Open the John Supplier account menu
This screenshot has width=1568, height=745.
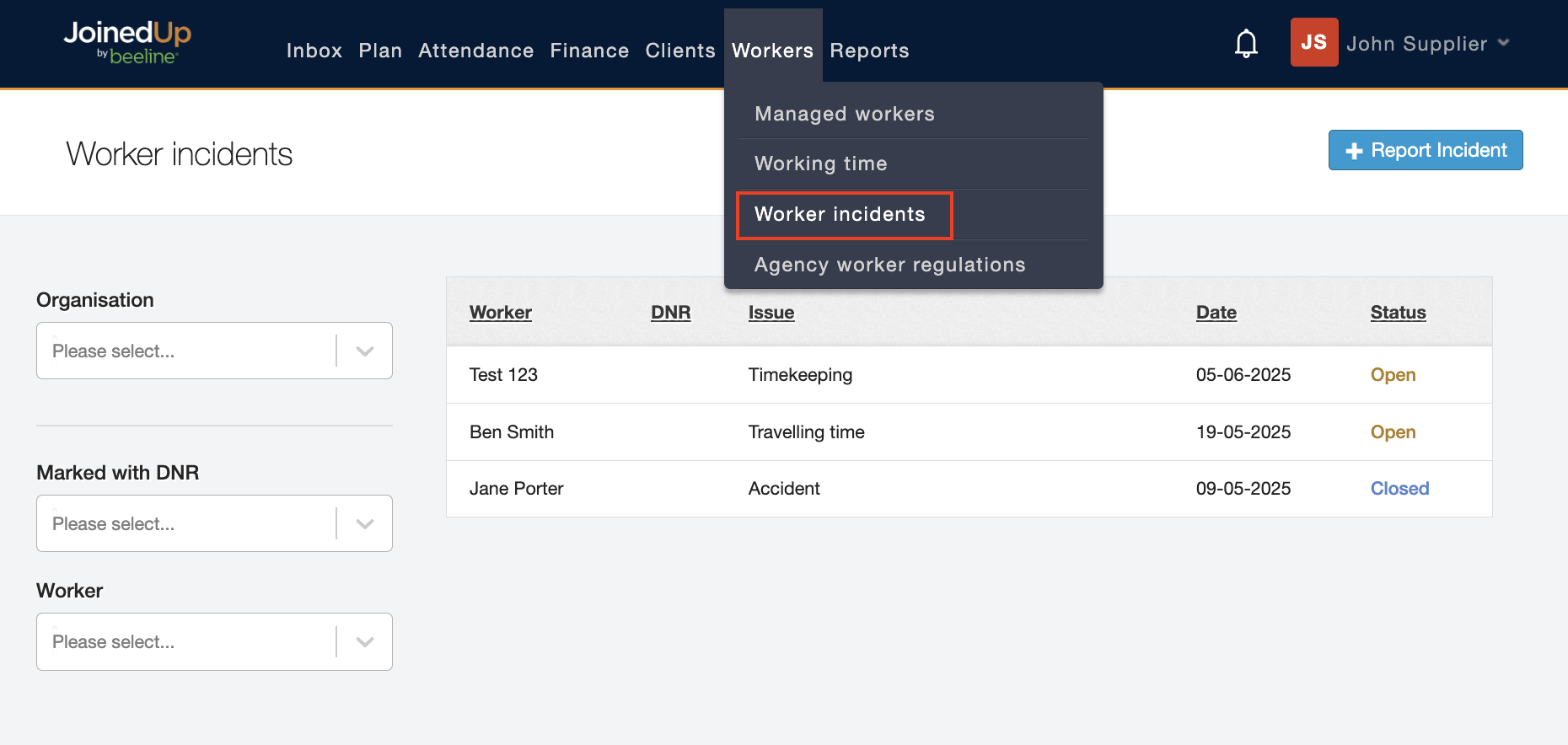click(x=1426, y=44)
